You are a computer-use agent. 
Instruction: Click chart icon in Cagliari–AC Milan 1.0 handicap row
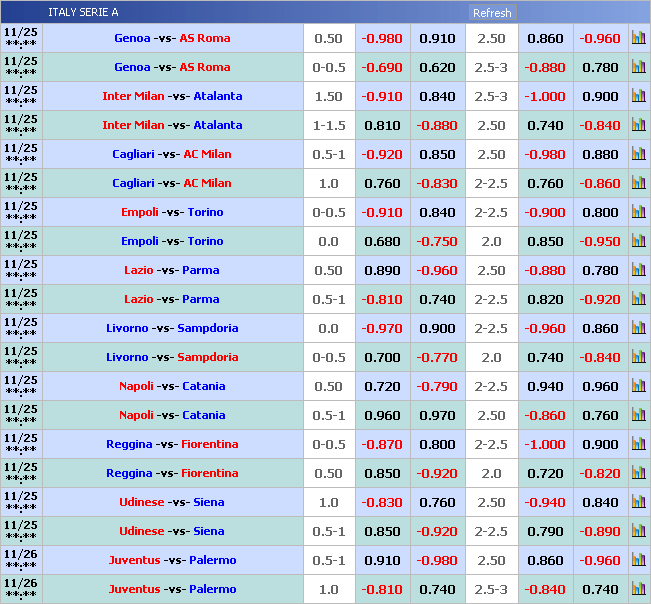638,184
